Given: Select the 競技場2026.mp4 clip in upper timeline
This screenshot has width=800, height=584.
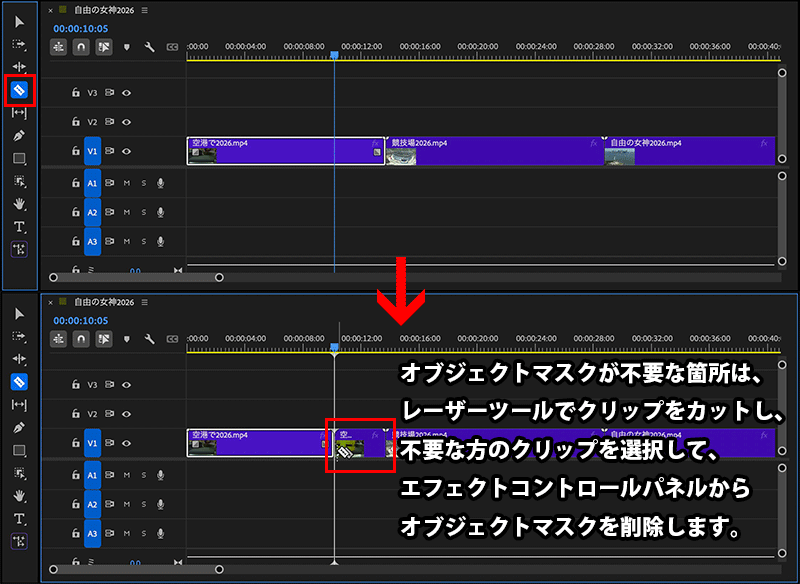Looking at the screenshot, I should click(x=490, y=150).
